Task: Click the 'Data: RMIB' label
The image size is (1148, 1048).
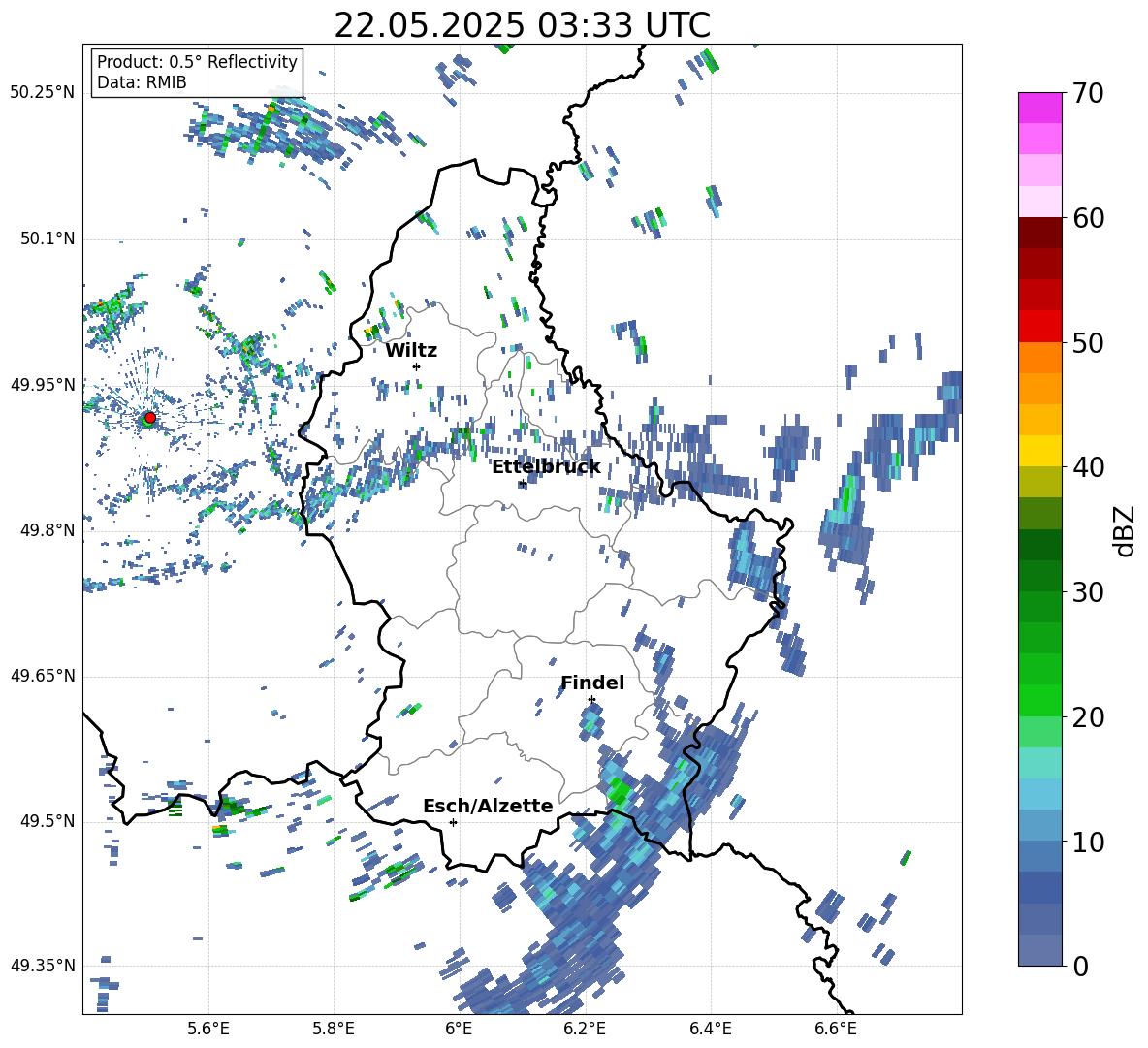Action: [142, 82]
